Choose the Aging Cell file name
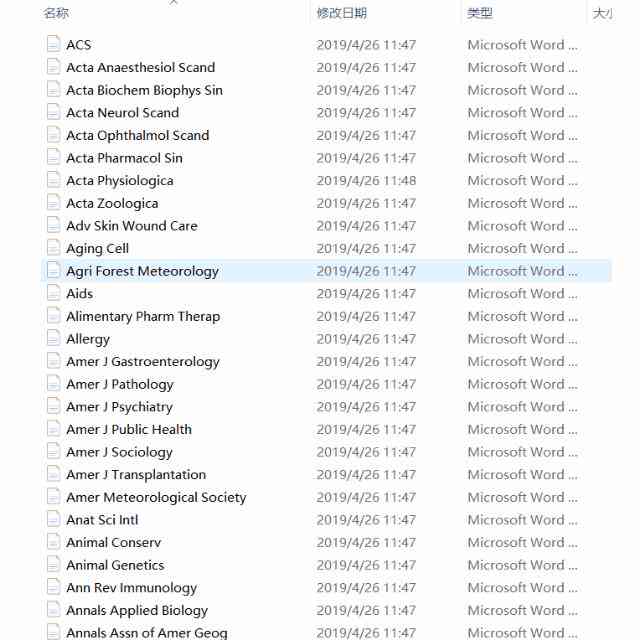This screenshot has width=640, height=640. pos(98,249)
